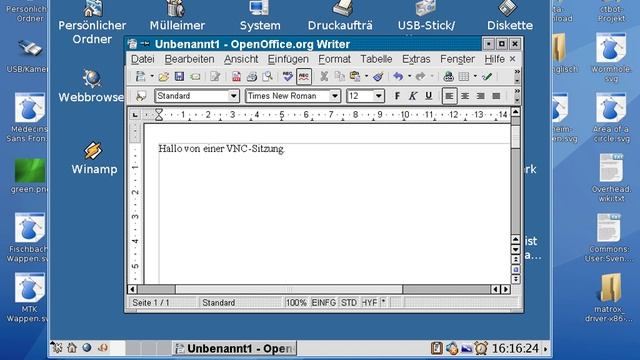Toggle italic with the K button

click(413, 96)
